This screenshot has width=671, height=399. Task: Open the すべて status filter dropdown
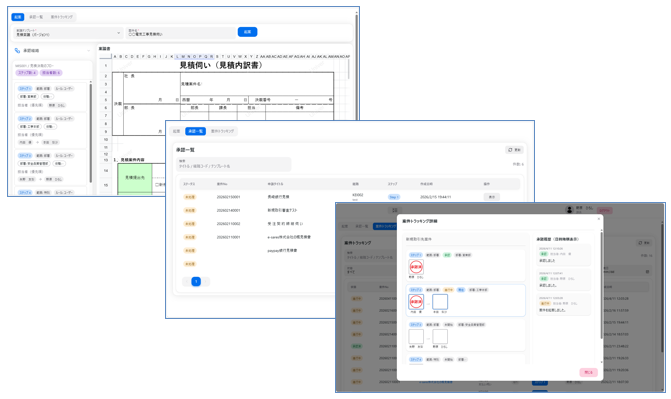[x=371, y=270]
